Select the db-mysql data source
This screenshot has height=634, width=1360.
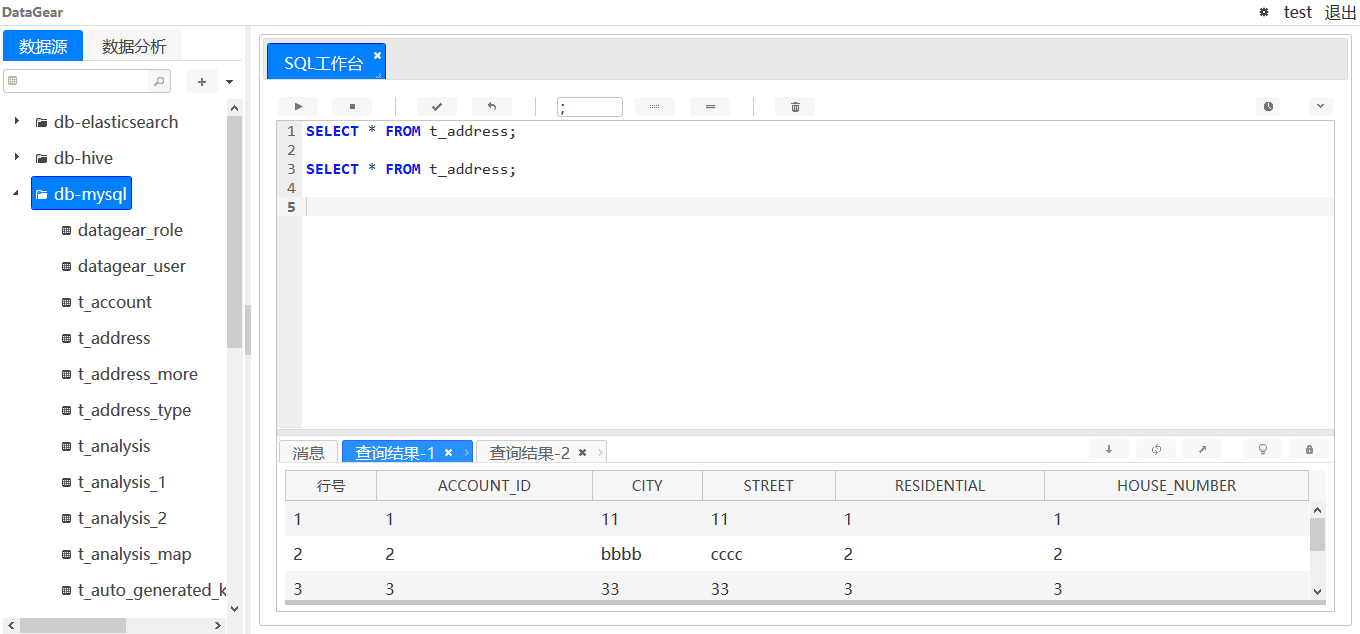pos(81,194)
